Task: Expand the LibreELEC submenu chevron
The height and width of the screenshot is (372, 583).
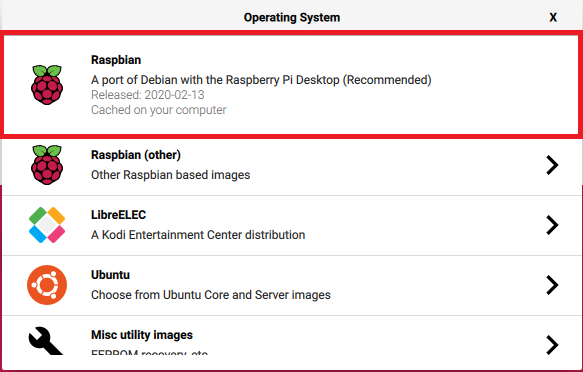Action: coord(552,225)
